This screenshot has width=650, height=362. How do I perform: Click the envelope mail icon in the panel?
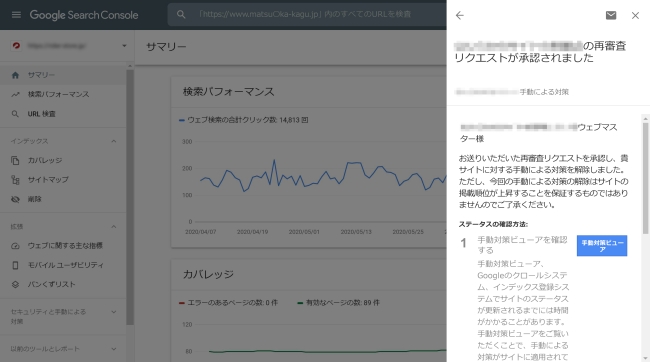click(611, 15)
